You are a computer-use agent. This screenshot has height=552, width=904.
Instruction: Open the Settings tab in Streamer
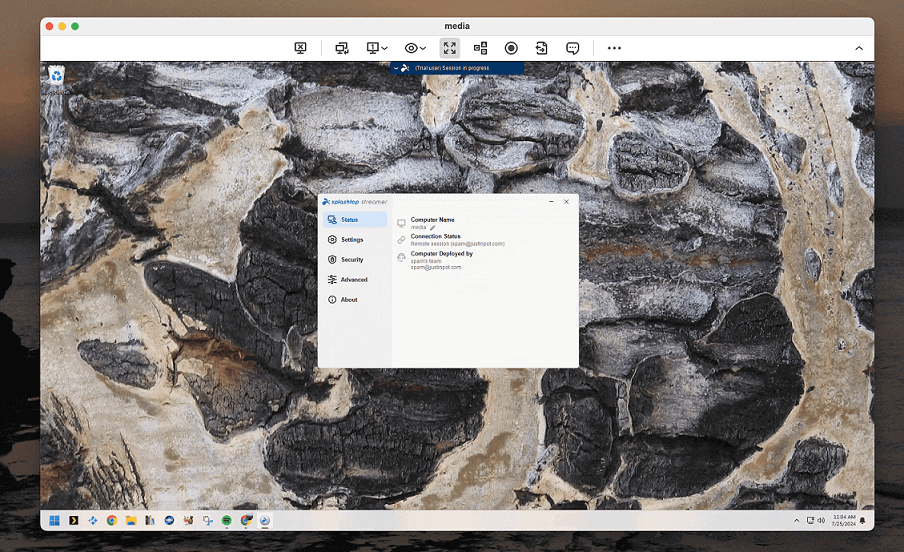click(x=351, y=240)
